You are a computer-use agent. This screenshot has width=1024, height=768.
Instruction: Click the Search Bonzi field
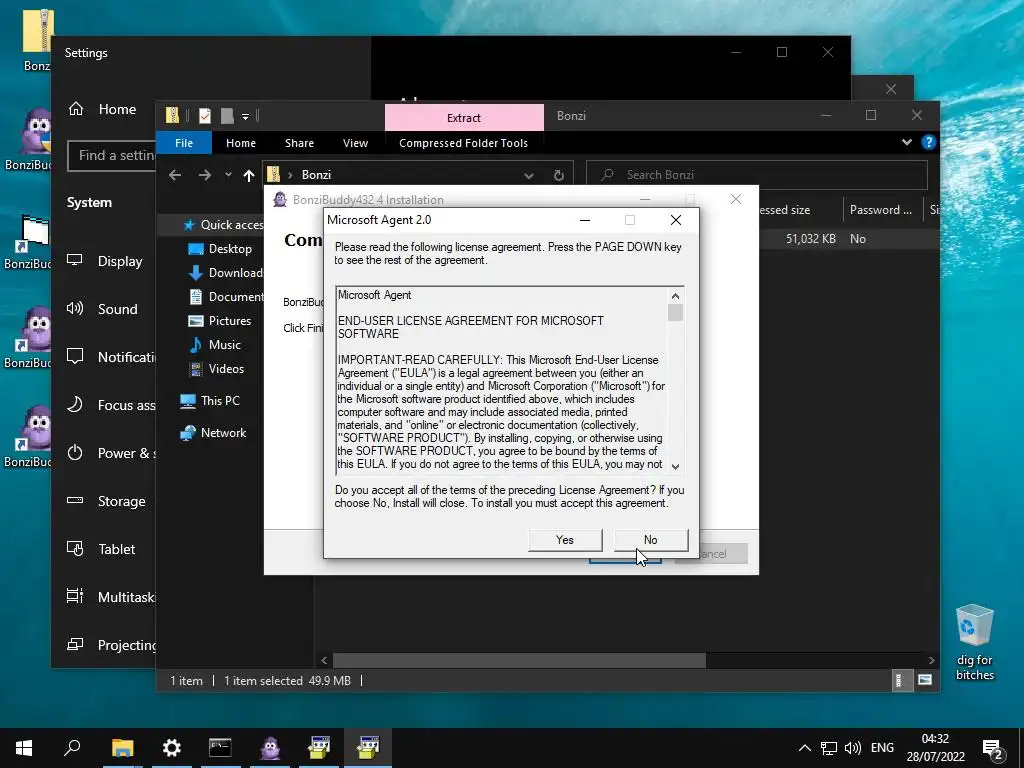click(757, 175)
